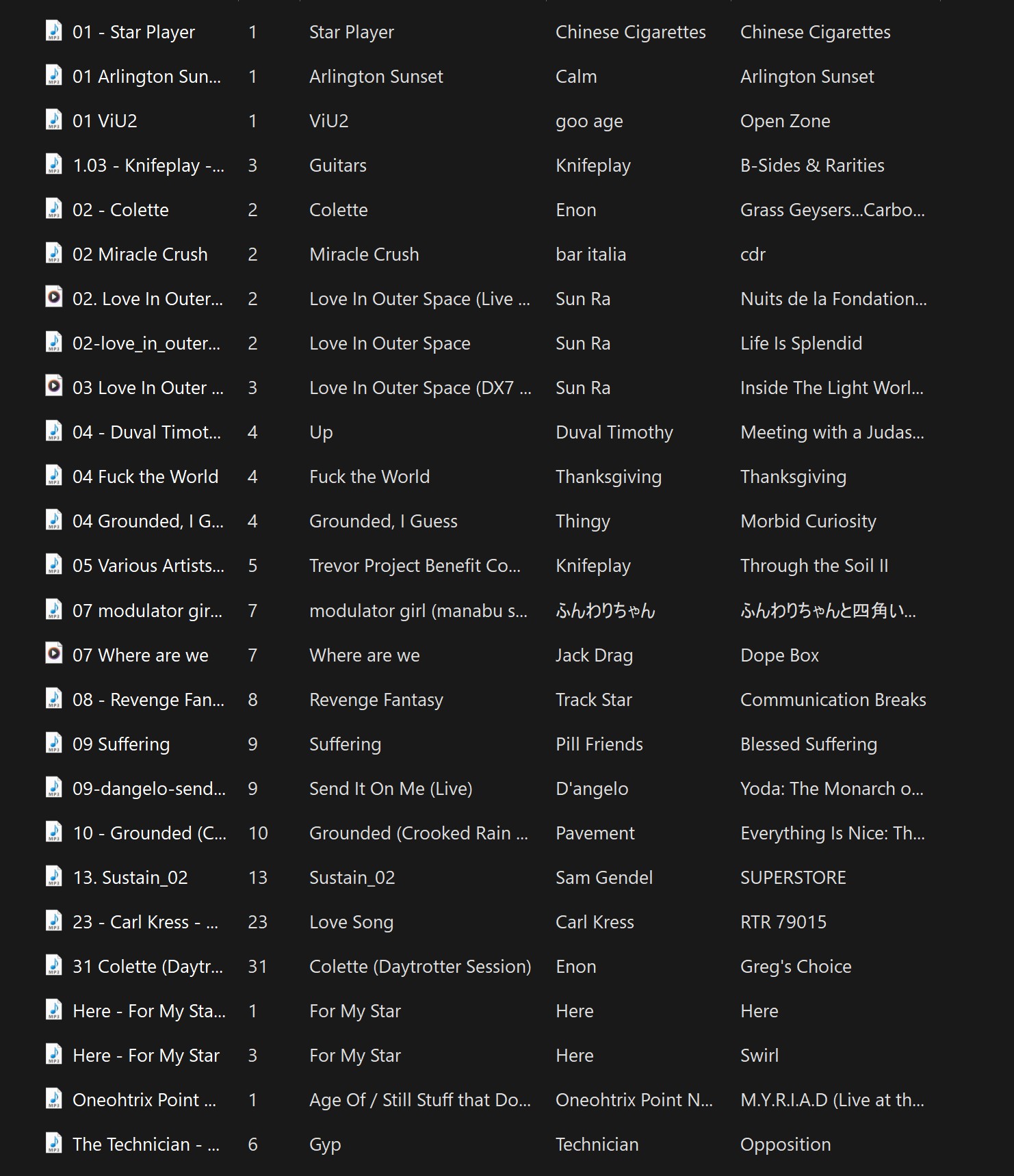The image size is (1014, 1176).
Task: Click the MP3 icon beside '02 - Colette'
Action: [x=53, y=209]
